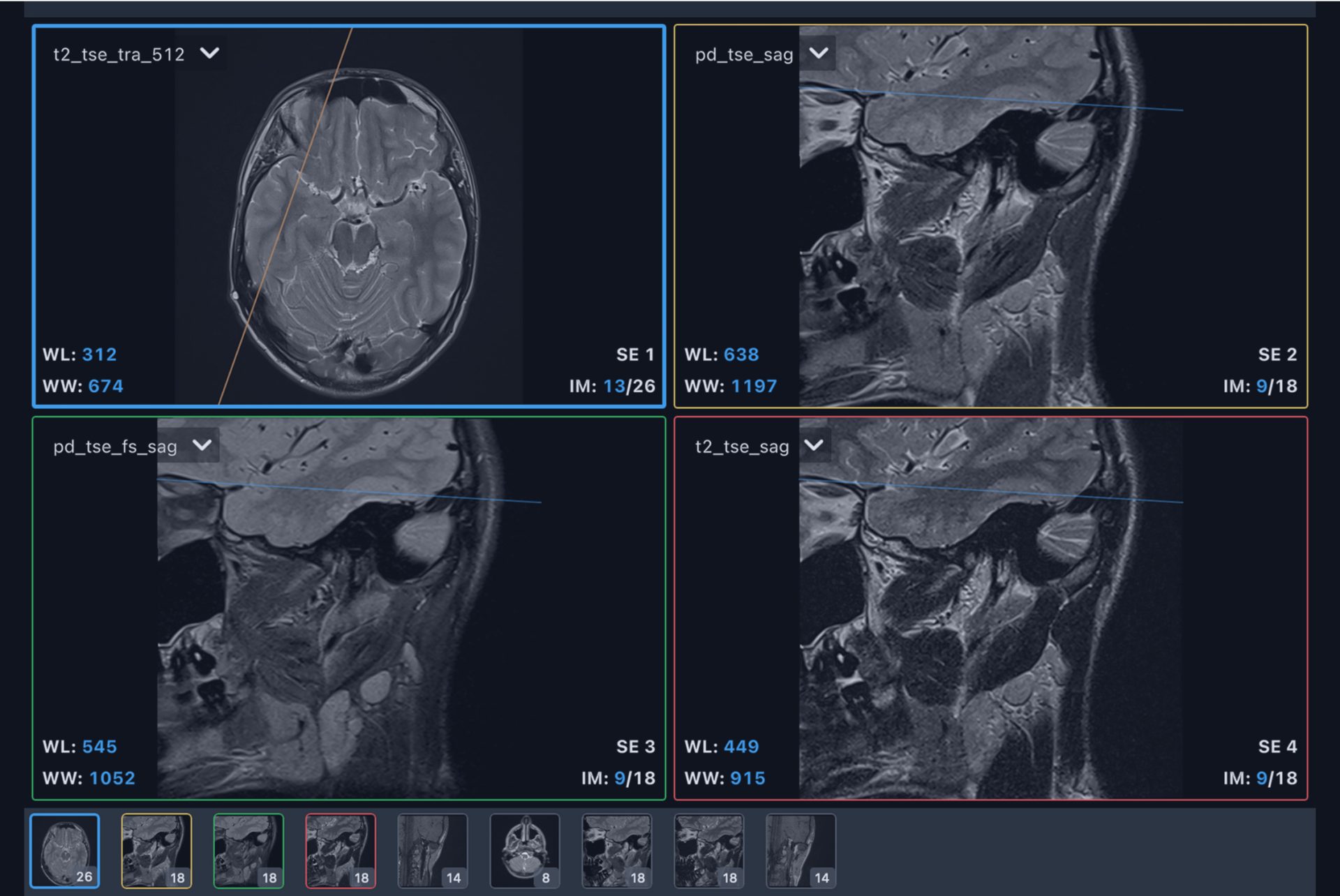Click image counter 13/26 in SE 1
Screen dimensions: 1340x896
point(628,386)
